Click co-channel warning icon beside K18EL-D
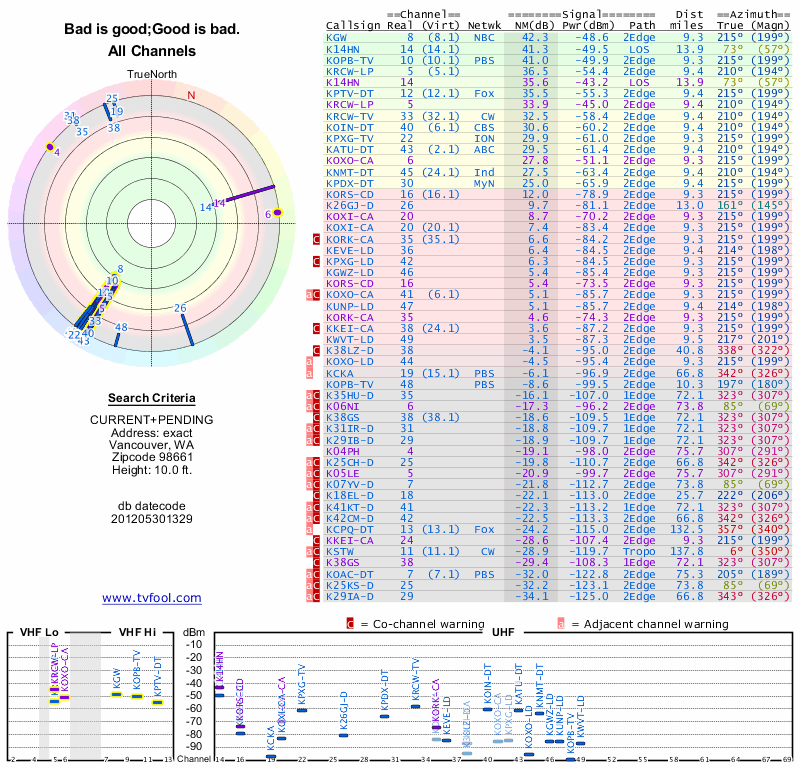The width and height of the screenshot is (800, 768). [x=315, y=495]
